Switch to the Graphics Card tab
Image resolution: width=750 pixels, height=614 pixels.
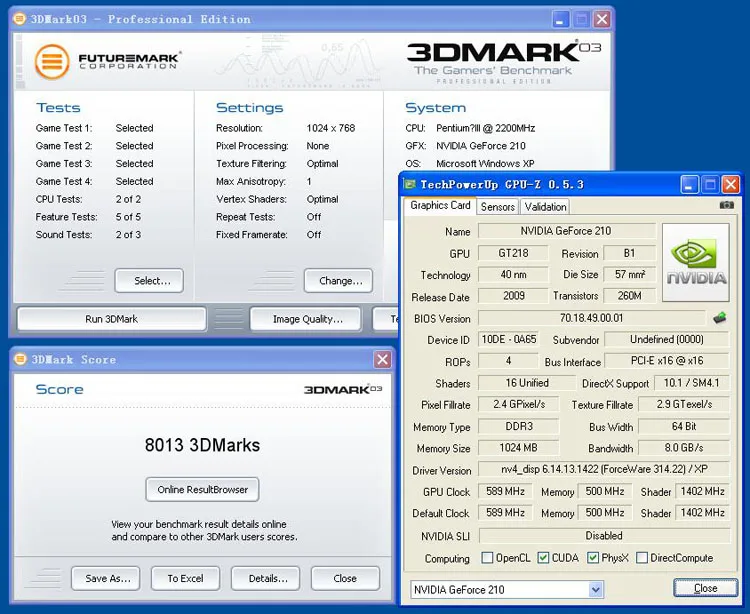click(440, 206)
